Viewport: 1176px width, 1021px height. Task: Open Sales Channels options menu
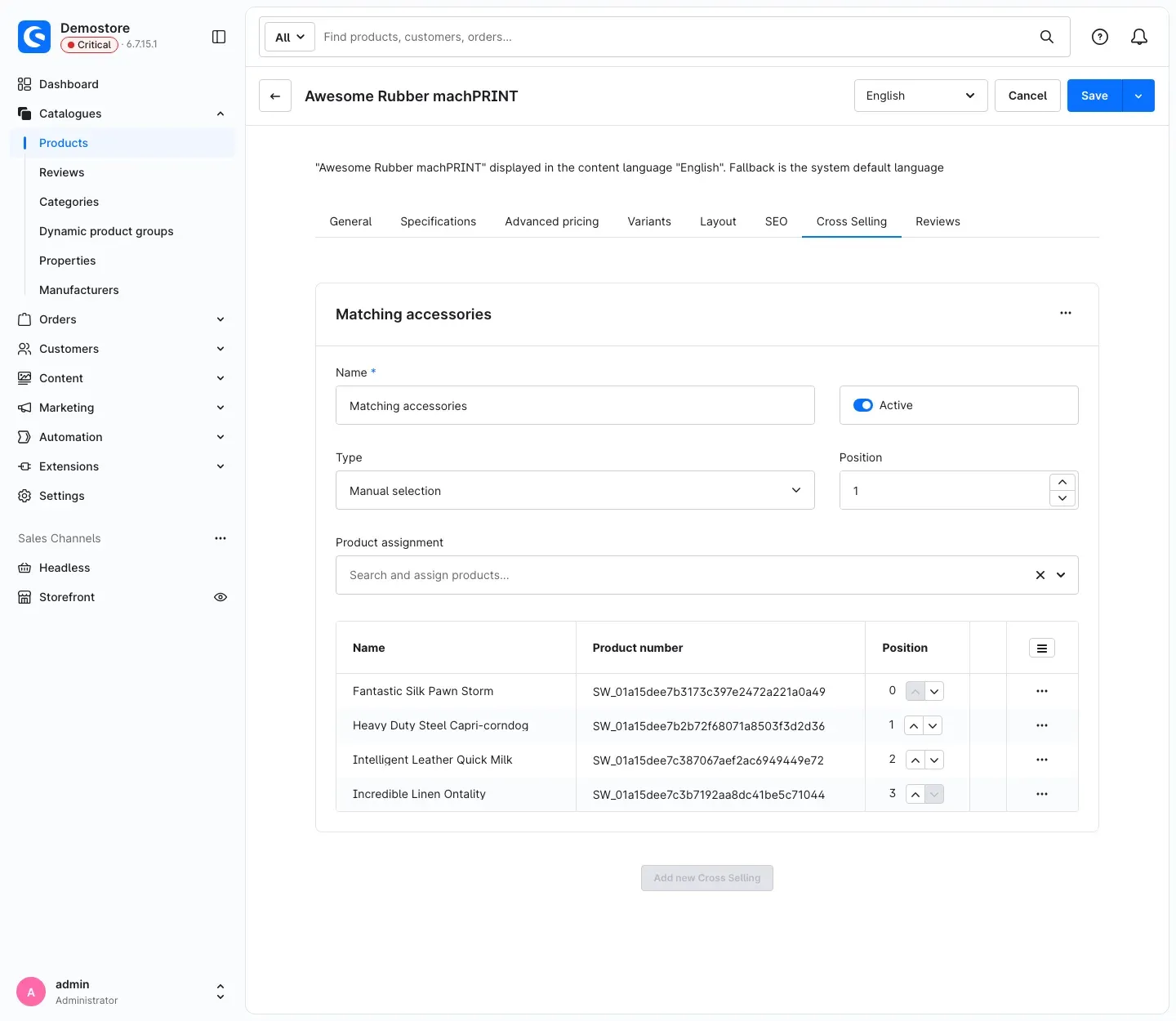pos(220,538)
